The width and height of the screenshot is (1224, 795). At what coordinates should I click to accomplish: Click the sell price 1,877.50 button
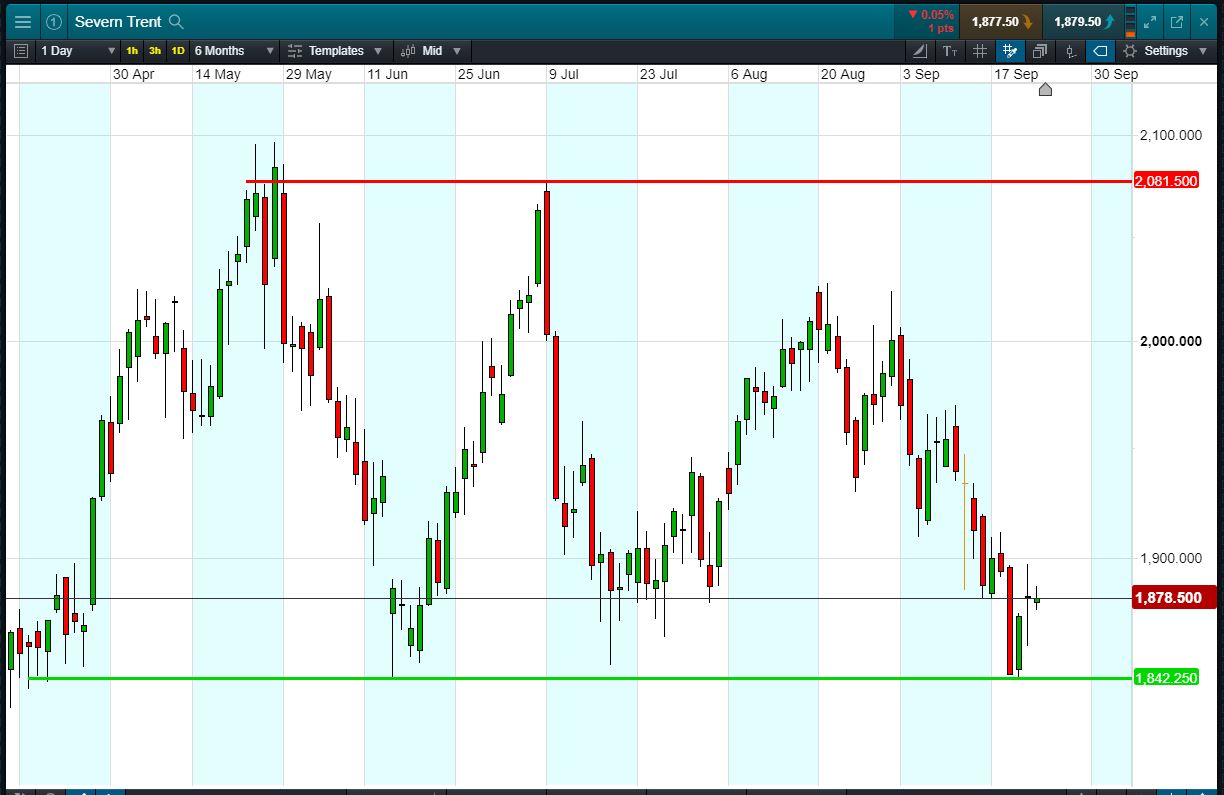[x=1001, y=21]
